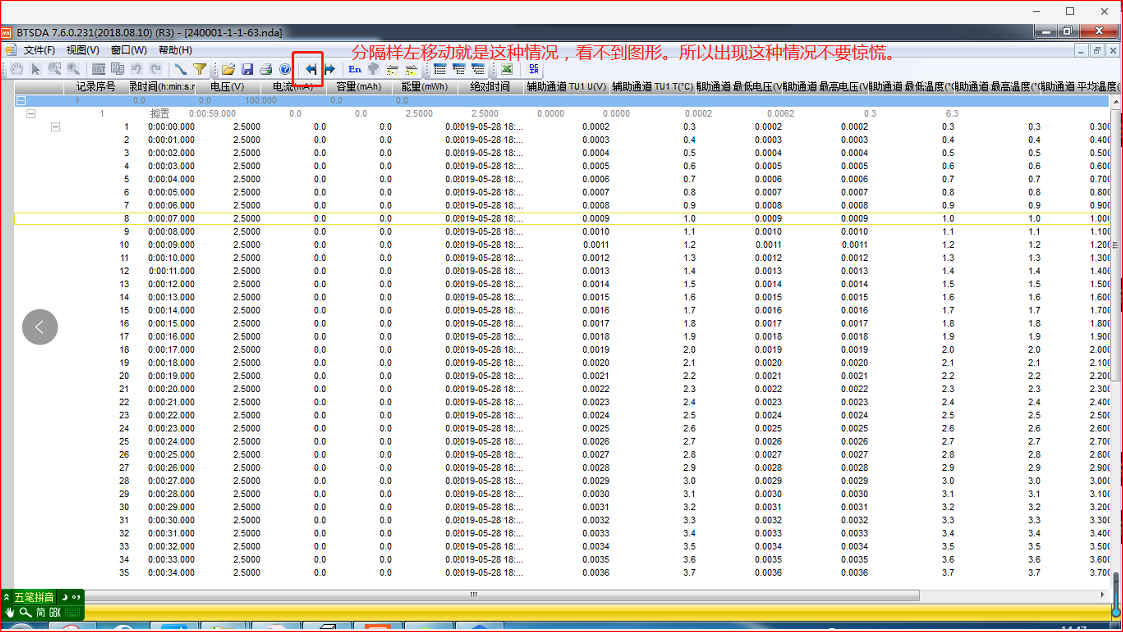The width and height of the screenshot is (1123, 632).
Task: Activate the magnifier zoom tool
Action: [x=73, y=69]
